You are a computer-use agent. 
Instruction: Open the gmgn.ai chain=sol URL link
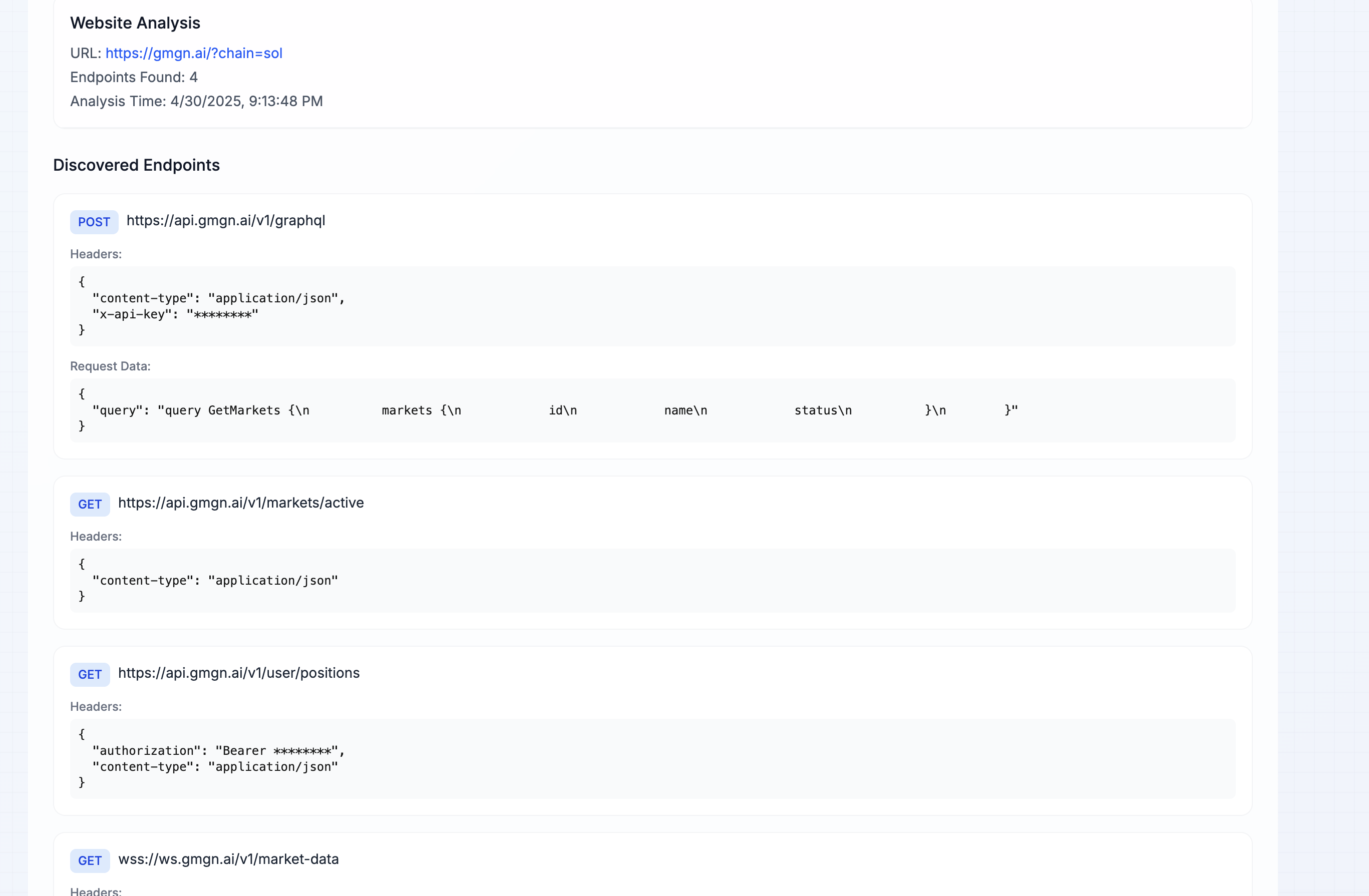(x=193, y=53)
